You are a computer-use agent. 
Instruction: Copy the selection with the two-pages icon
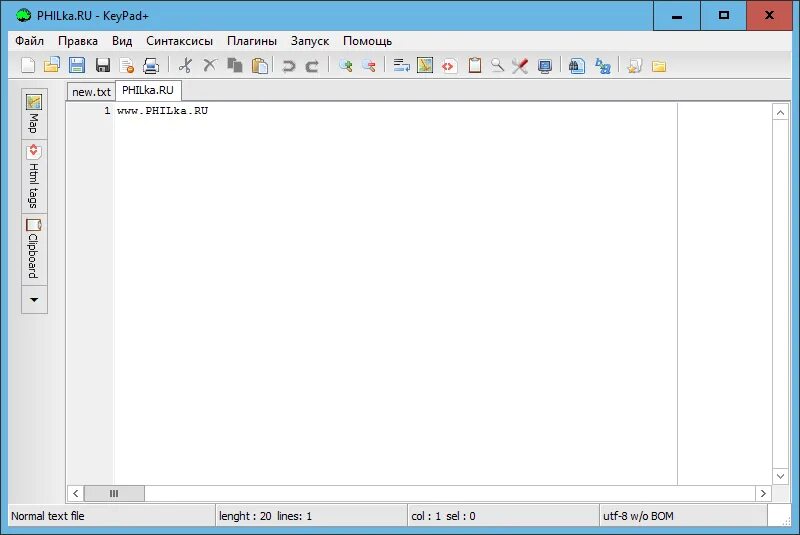(x=235, y=65)
